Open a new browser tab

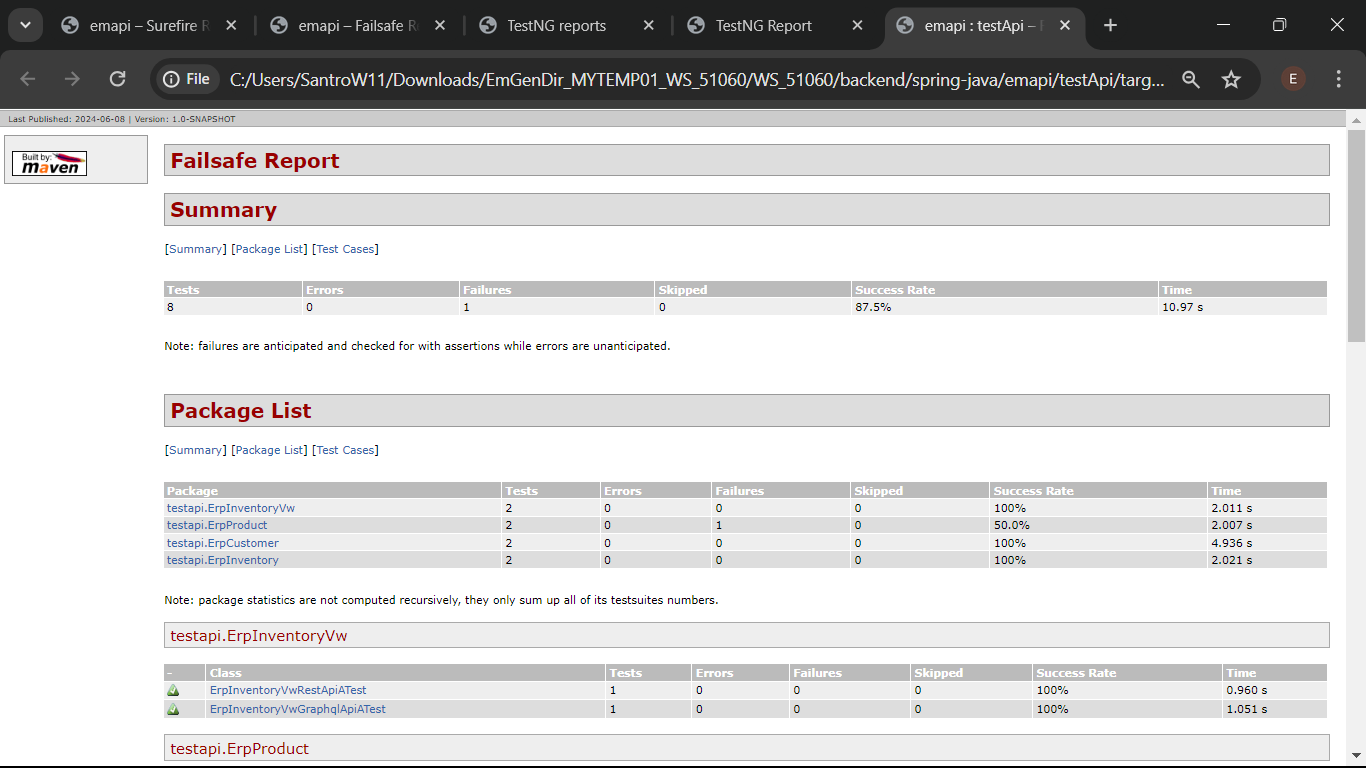tap(1110, 25)
